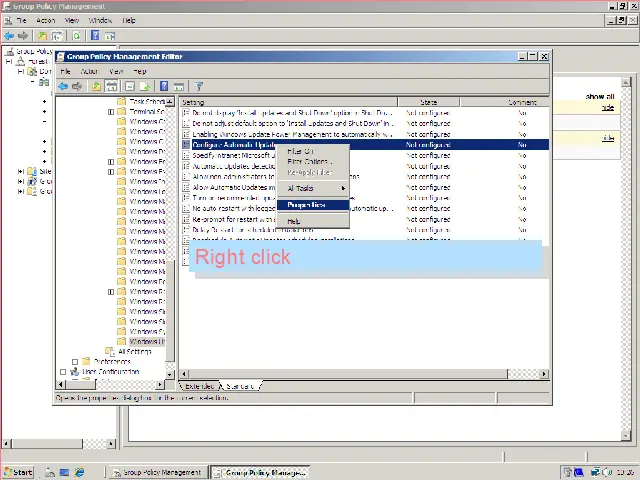640x480 pixels.
Task: Switch to Group Policy Management taskbar button
Action: pos(158,472)
